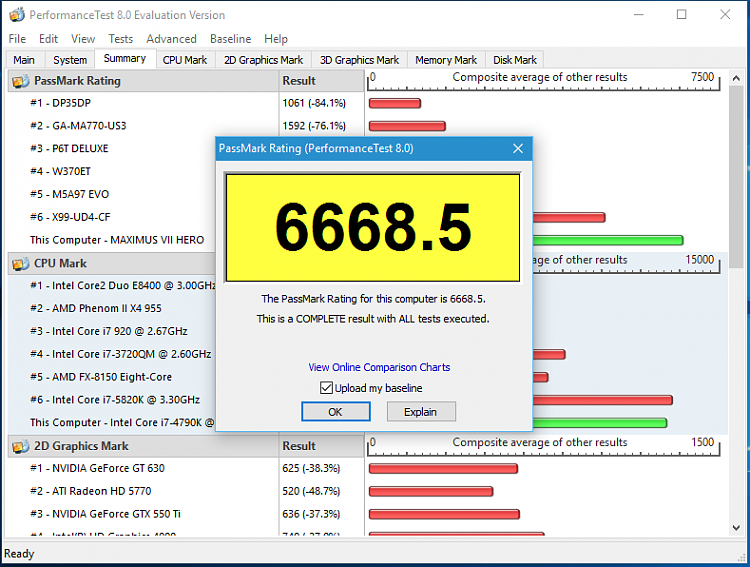The height and width of the screenshot is (567, 750).
Task: Click the red bar for Radeon HD 5770
Action: [x=430, y=491]
